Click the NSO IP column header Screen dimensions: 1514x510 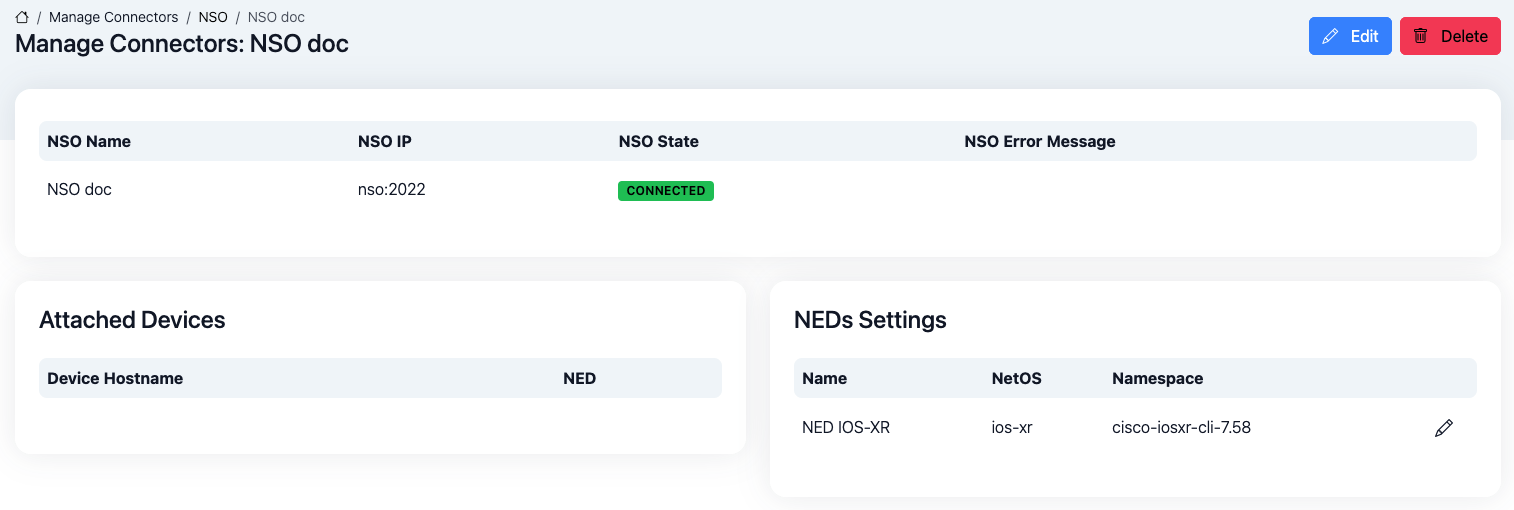[x=384, y=141]
